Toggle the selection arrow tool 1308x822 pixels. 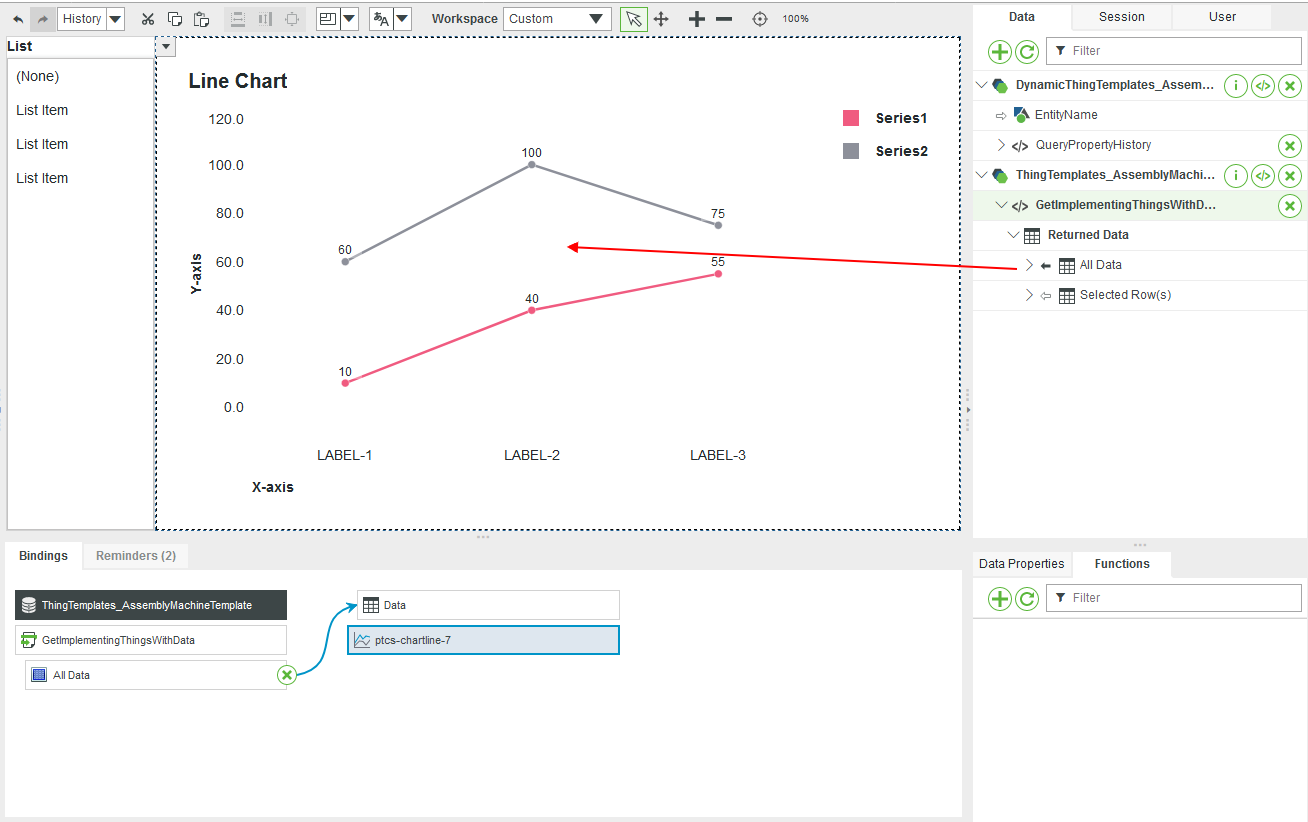[x=633, y=19]
